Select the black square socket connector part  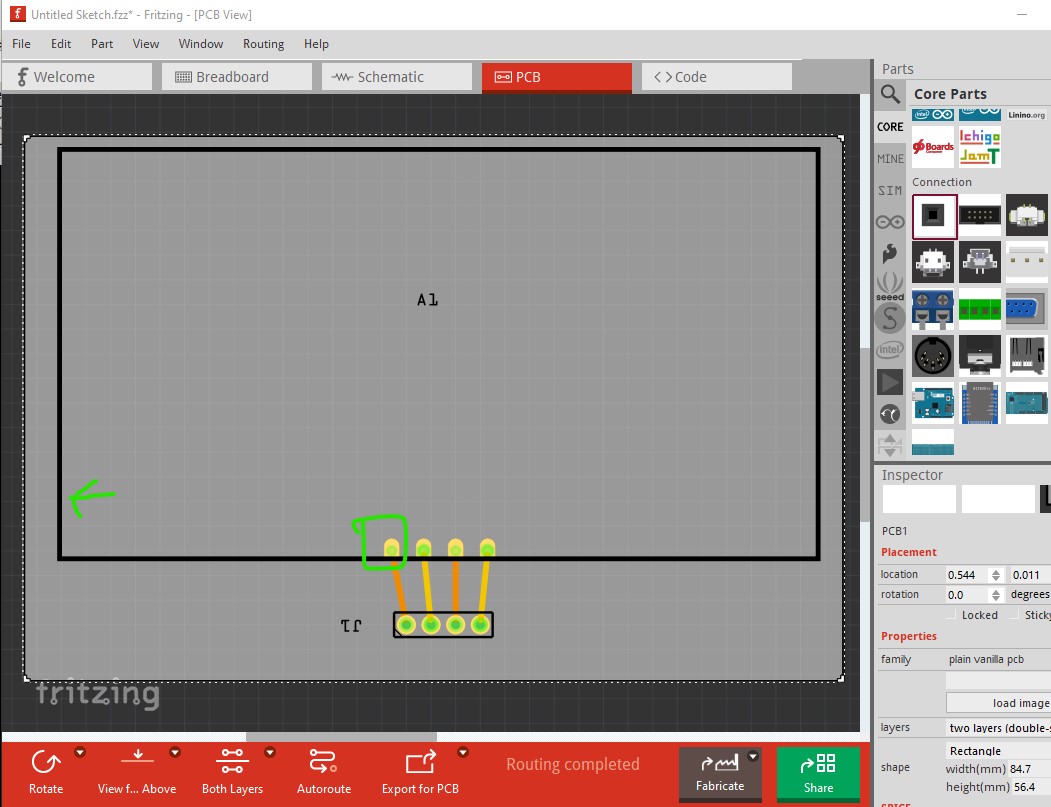click(x=934, y=216)
